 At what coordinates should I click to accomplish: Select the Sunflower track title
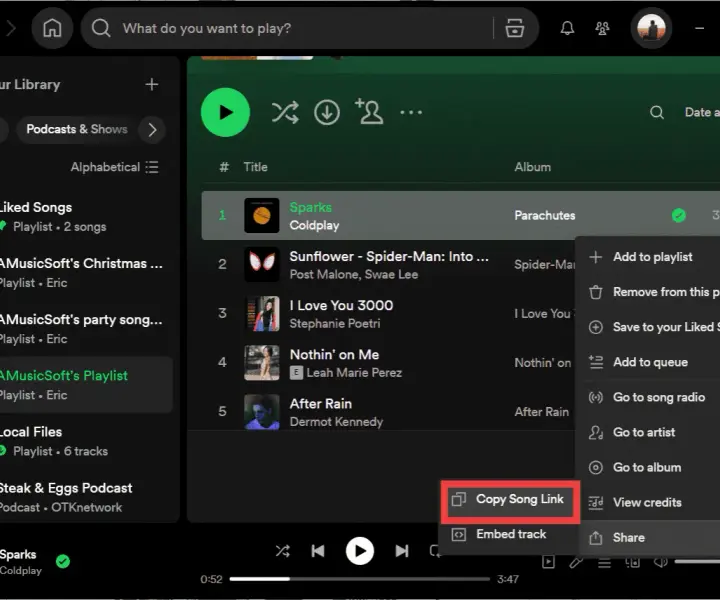pyautogui.click(x=389, y=256)
